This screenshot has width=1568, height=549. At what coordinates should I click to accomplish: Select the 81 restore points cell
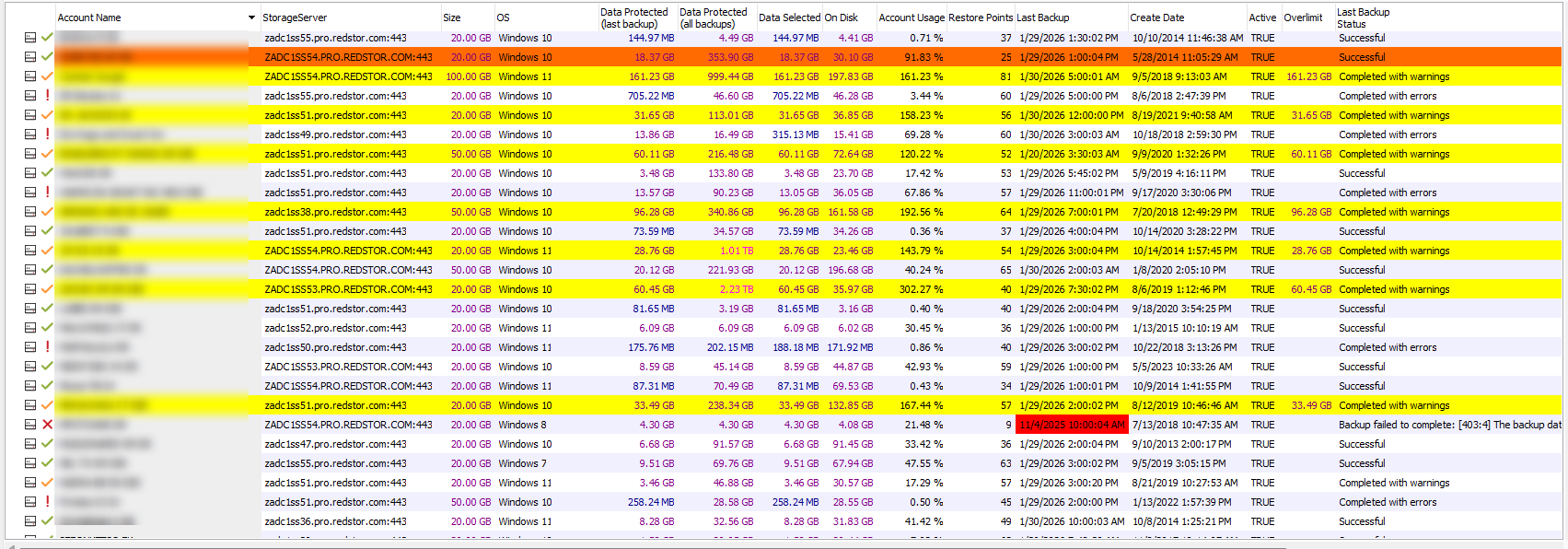(x=981, y=76)
